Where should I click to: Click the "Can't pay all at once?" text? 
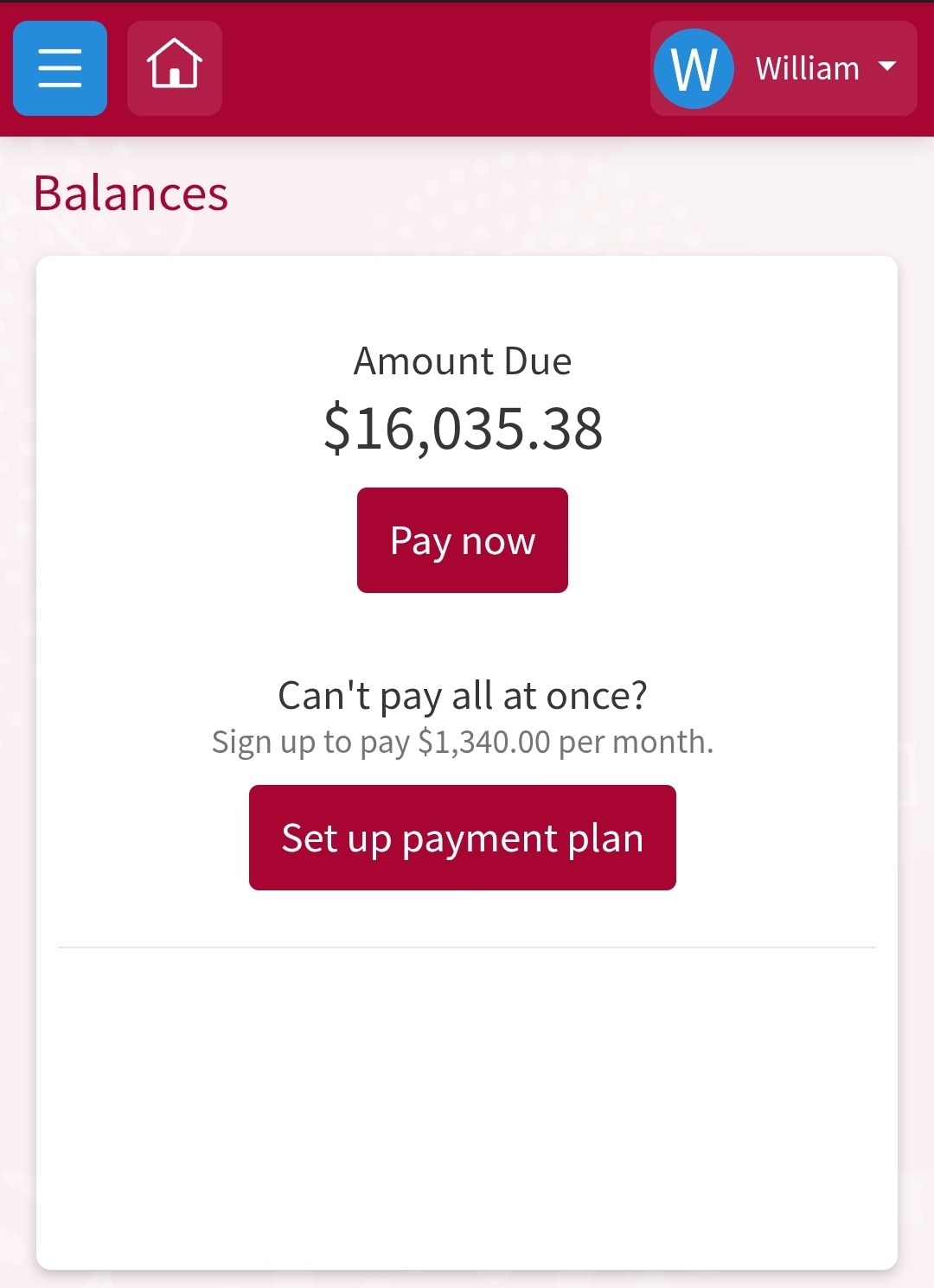(463, 695)
